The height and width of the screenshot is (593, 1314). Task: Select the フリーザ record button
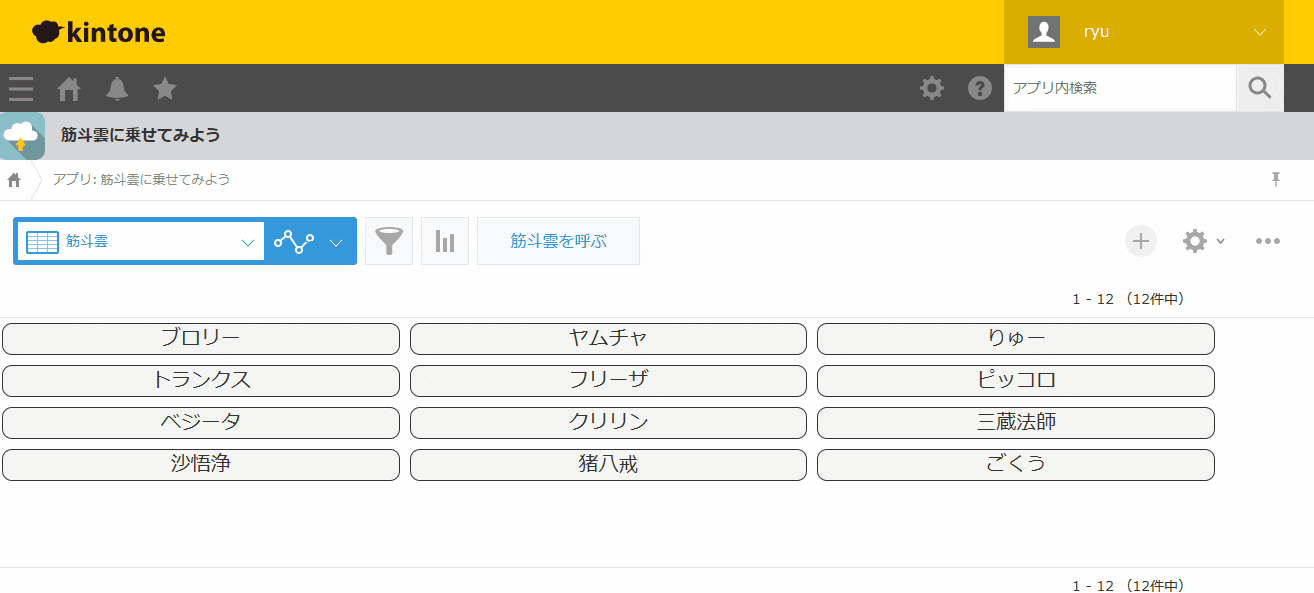click(608, 381)
